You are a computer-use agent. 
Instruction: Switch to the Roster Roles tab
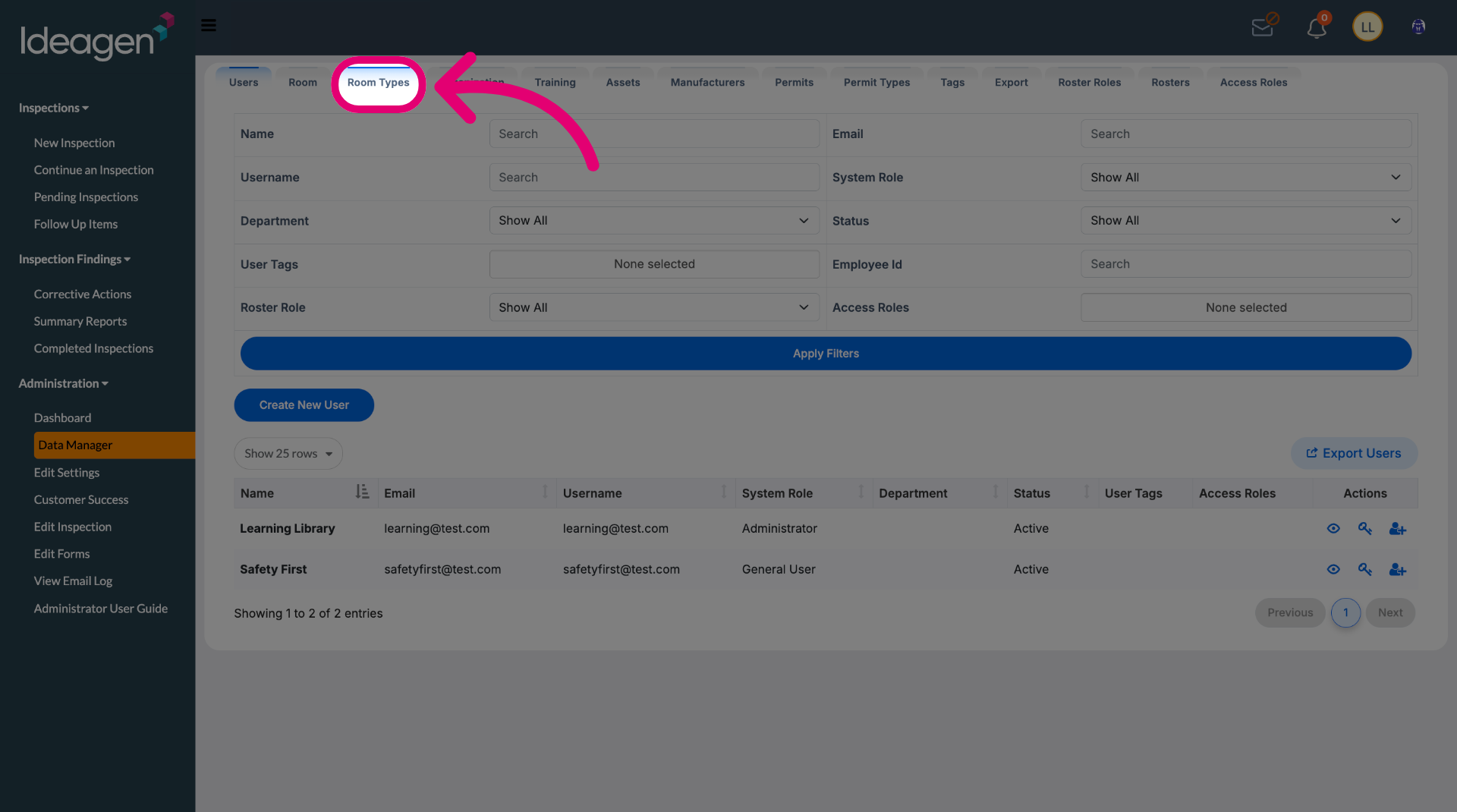pyautogui.click(x=1089, y=82)
